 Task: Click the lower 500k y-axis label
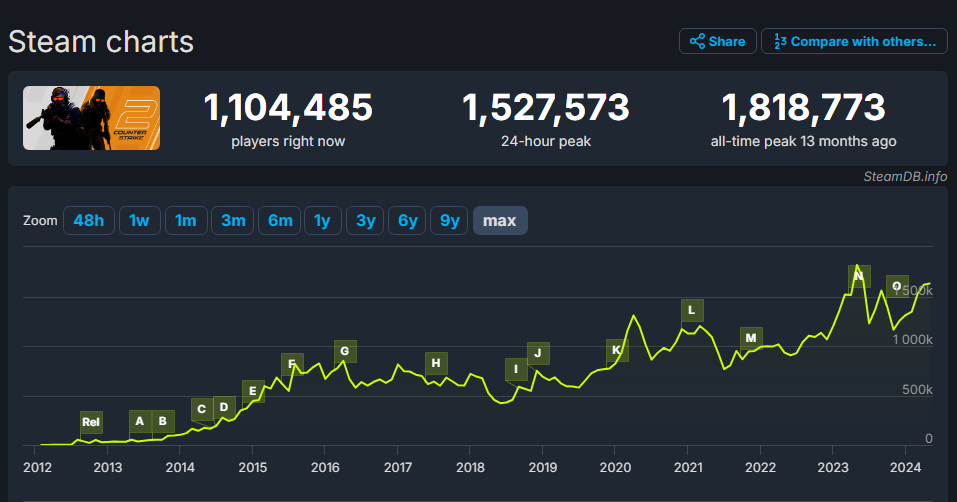pos(917,390)
